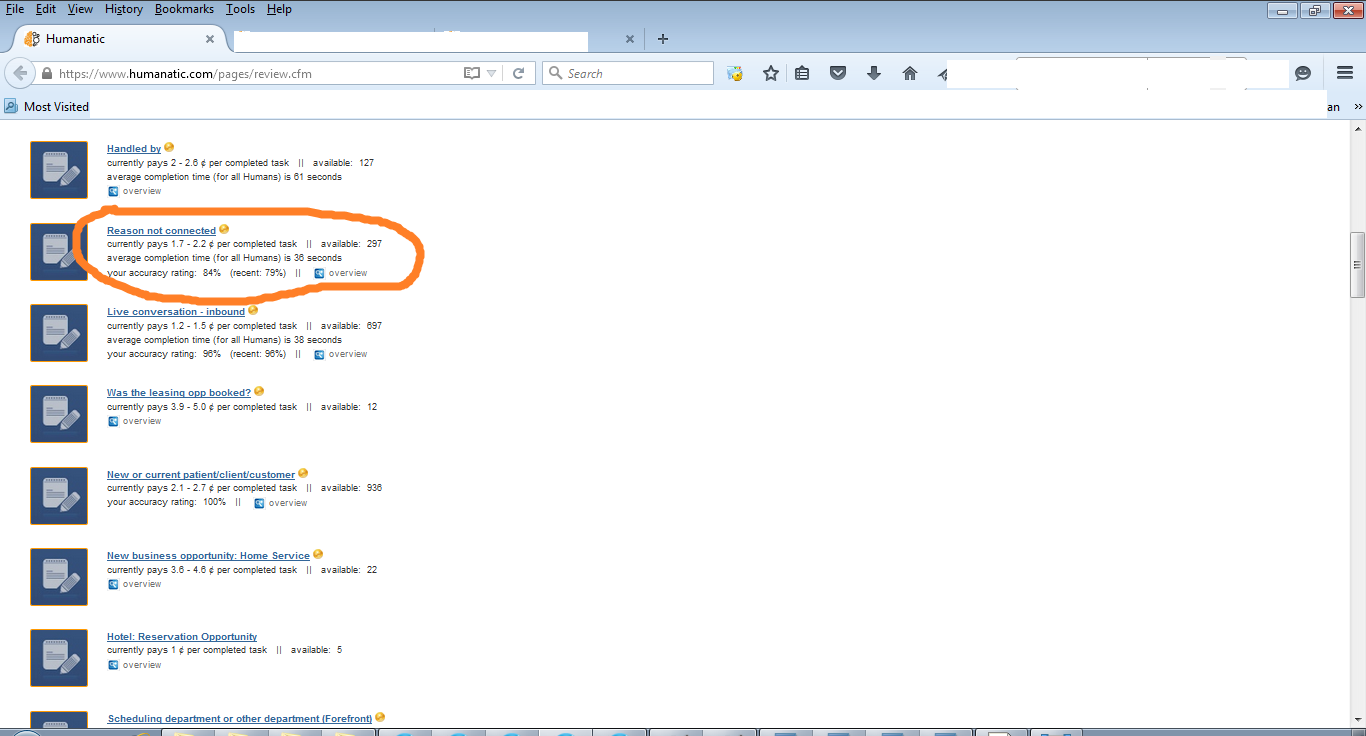Save the page to Pocket
Image resolution: width=1366 pixels, height=736 pixels.
[838, 73]
